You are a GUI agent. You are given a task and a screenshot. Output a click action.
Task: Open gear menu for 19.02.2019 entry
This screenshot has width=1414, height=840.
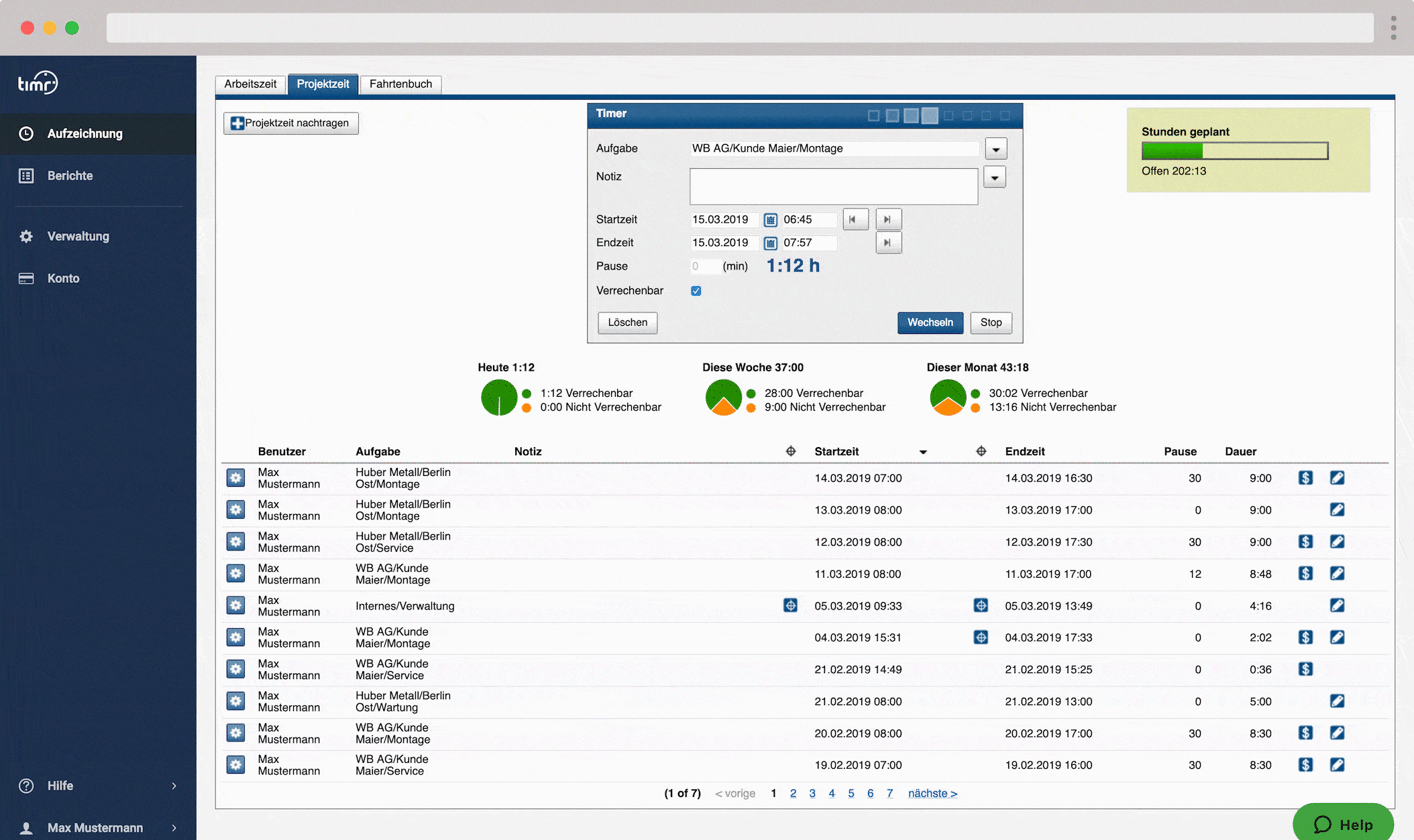(x=235, y=765)
